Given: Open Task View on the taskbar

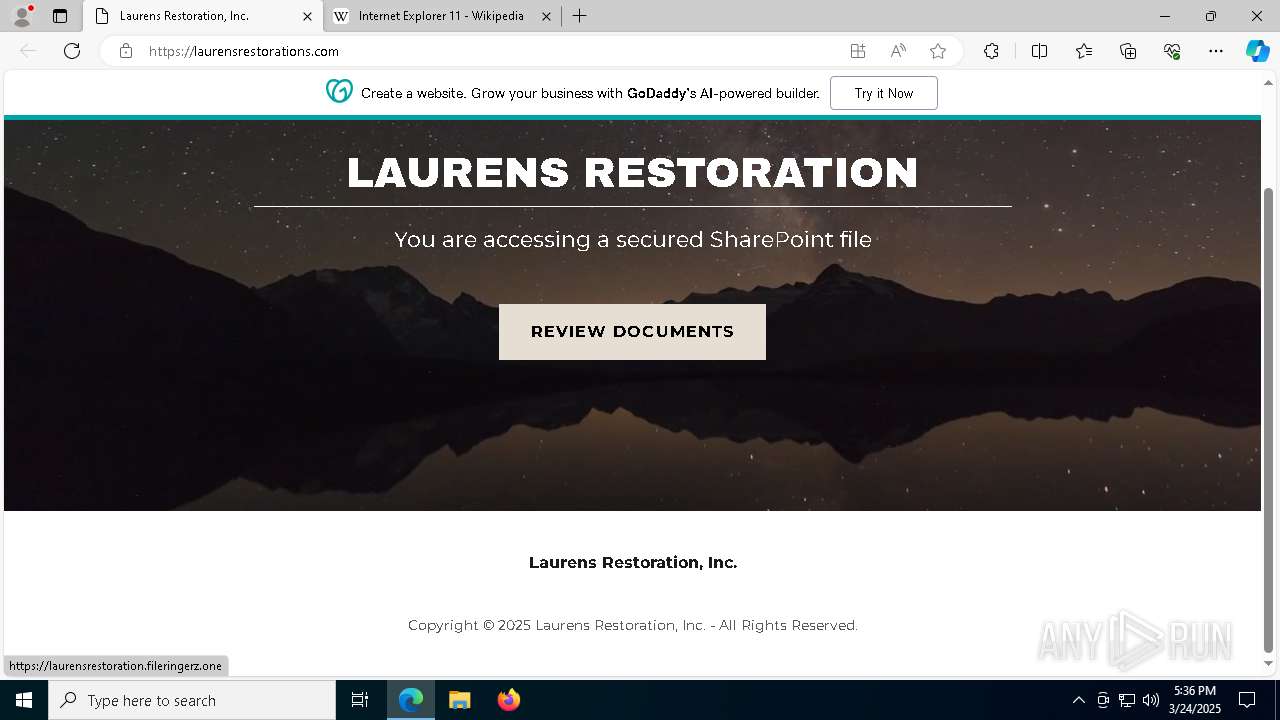Looking at the screenshot, I should coord(360,700).
